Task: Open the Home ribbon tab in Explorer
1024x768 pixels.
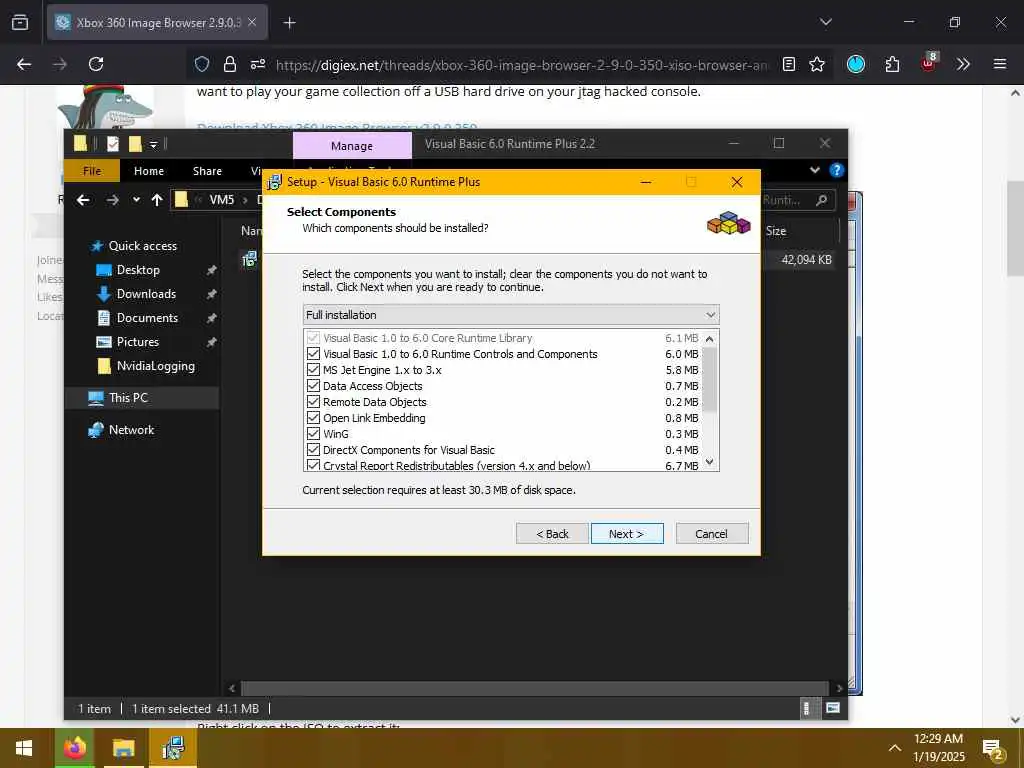Action: click(149, 171)
